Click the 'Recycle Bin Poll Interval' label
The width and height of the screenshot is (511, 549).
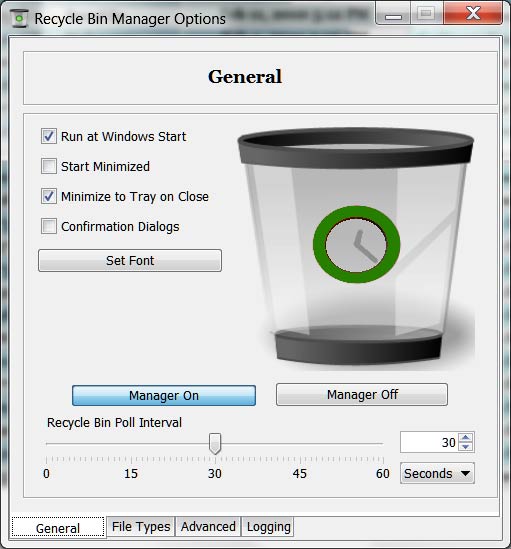pos(114,423)
